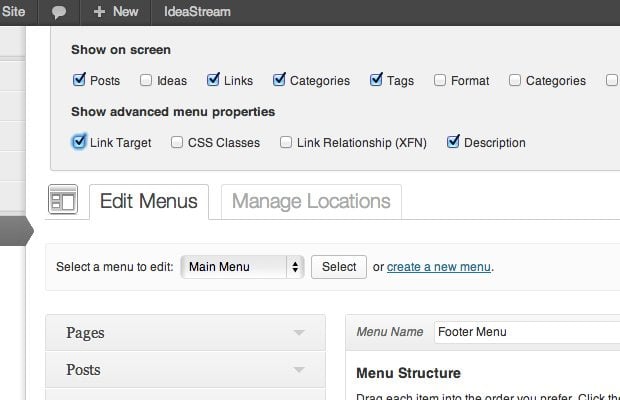This screenshot has width=620, height=400.
Task: Enable Link Relationship (XFN) checkbox
Action: 286,142
